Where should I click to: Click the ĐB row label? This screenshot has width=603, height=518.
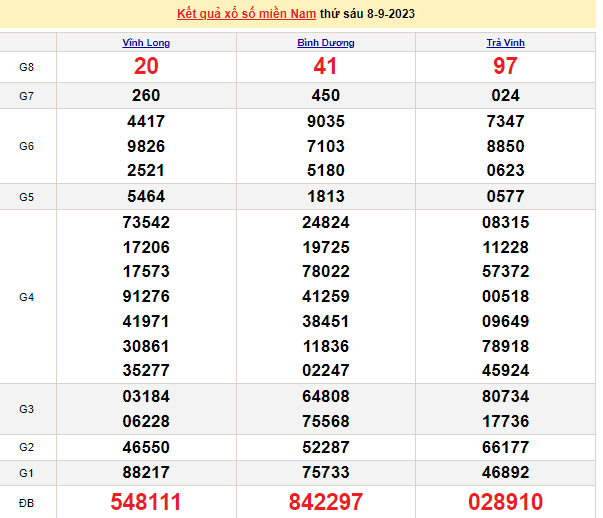coord(27,501)
